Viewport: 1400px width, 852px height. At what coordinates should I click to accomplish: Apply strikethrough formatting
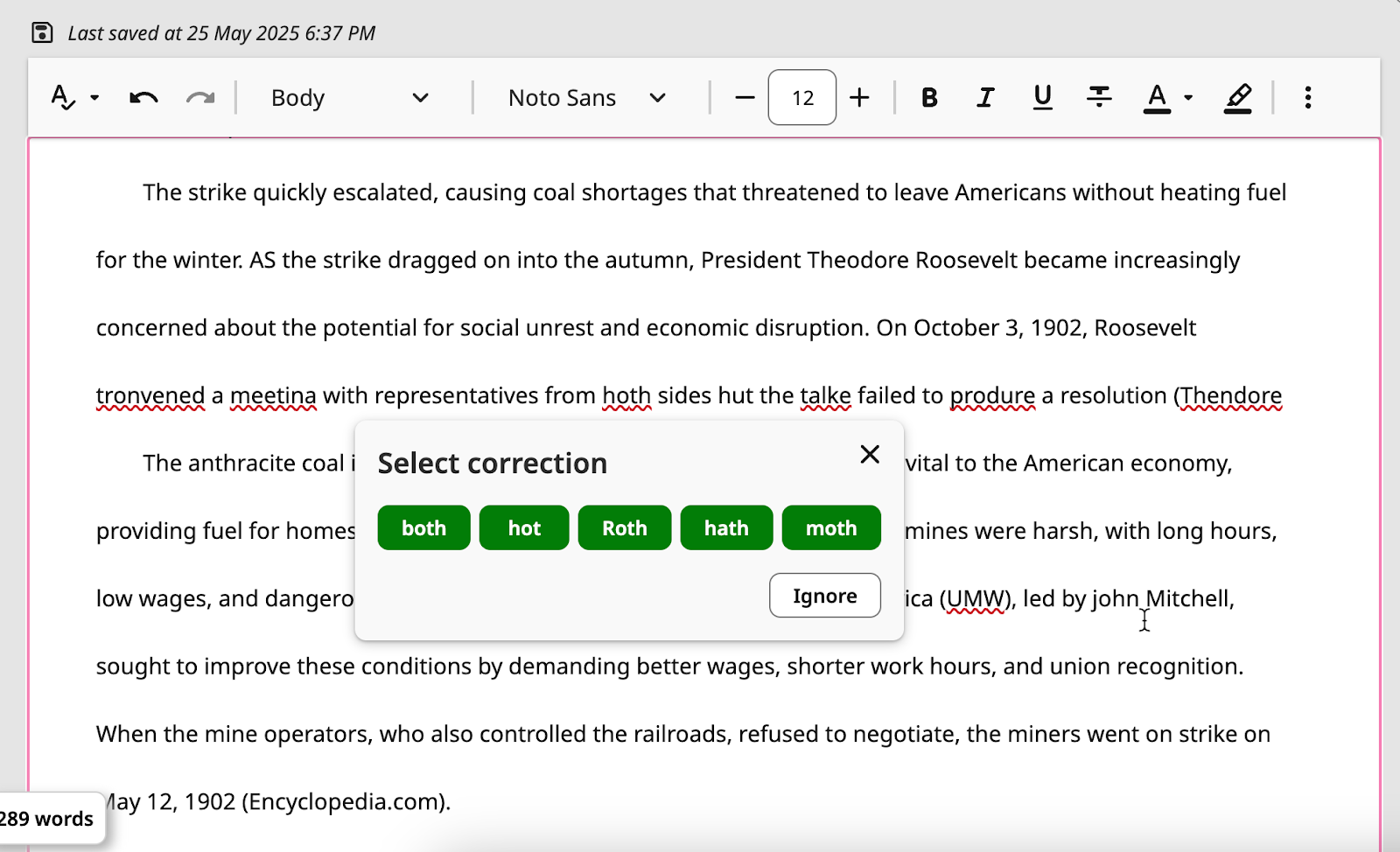click(x=1099, y=97)
